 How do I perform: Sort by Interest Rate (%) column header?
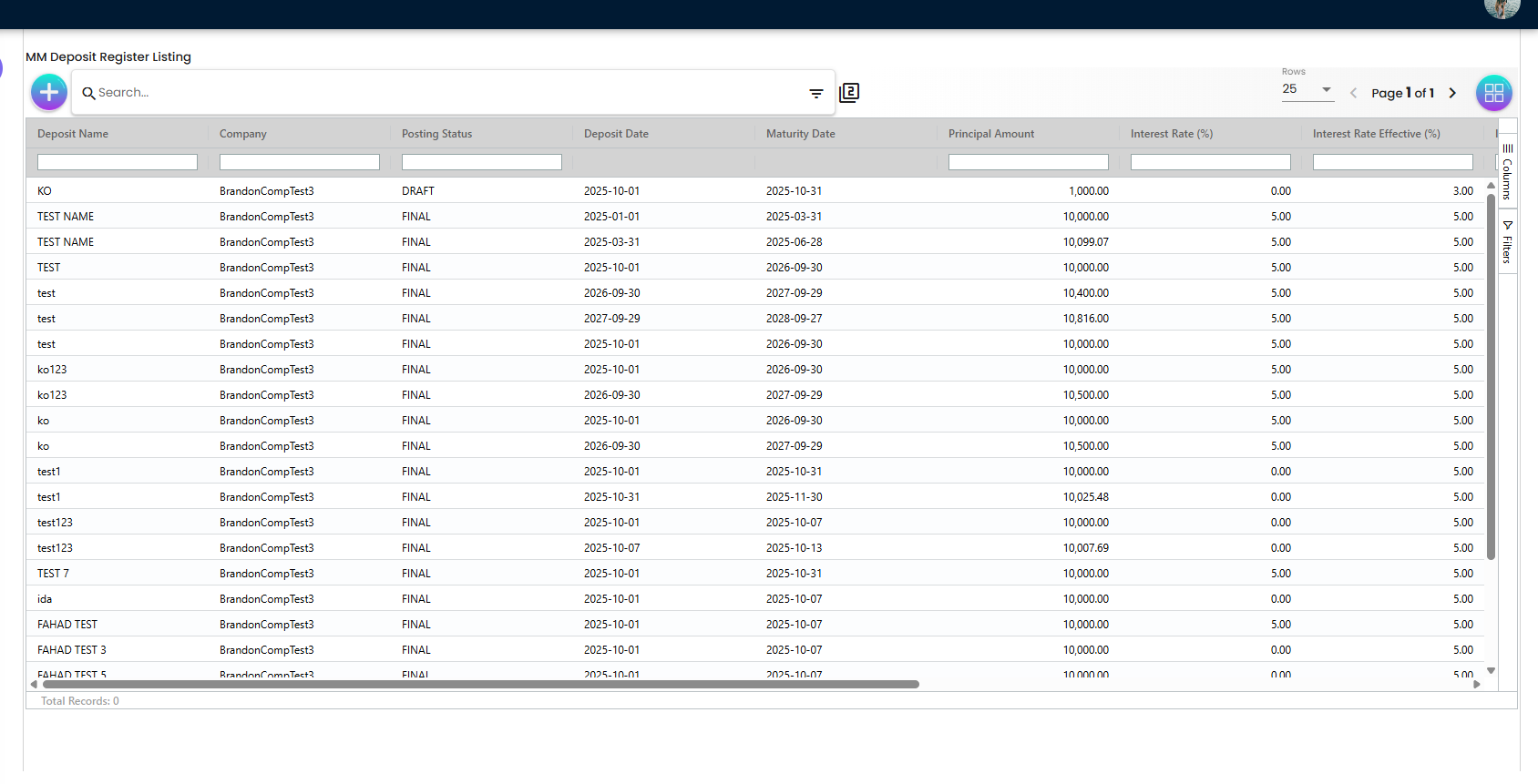(1172, 134)
